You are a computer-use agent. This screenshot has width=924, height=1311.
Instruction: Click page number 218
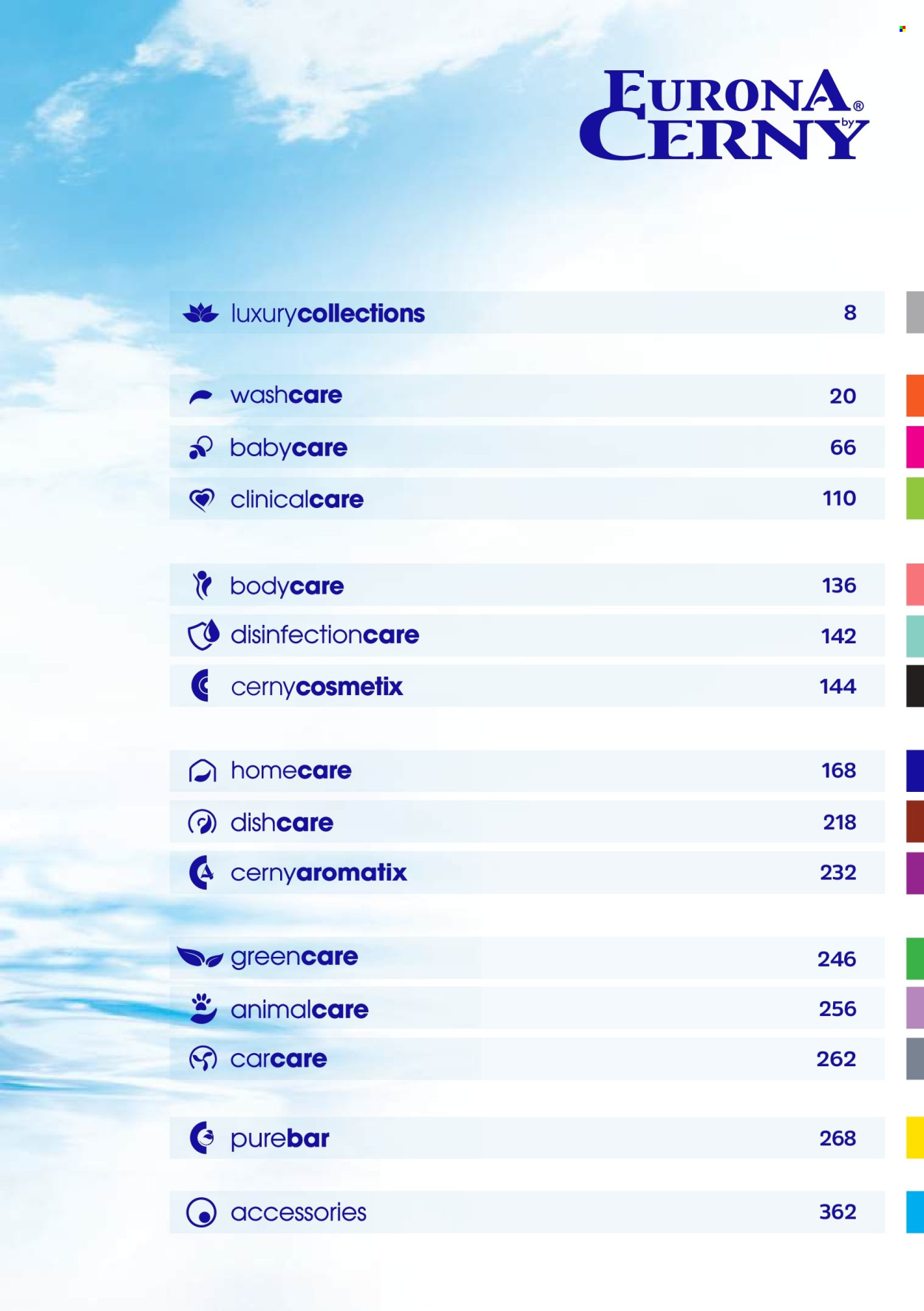coord(840,822)
